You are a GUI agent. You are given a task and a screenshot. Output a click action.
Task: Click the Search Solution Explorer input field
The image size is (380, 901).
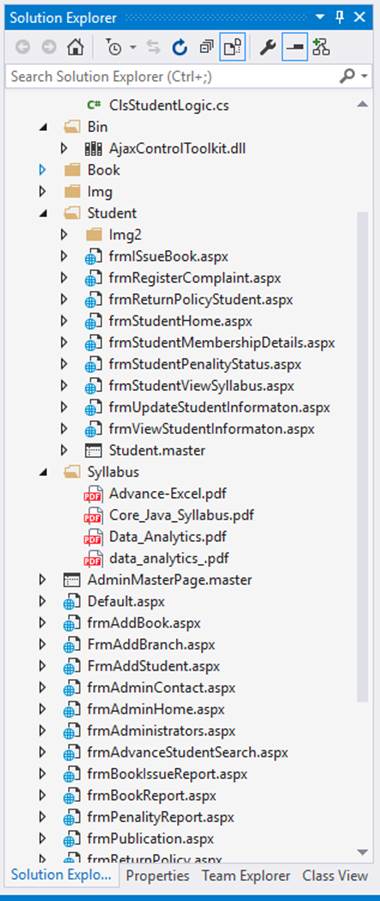[x=172, y=76]
